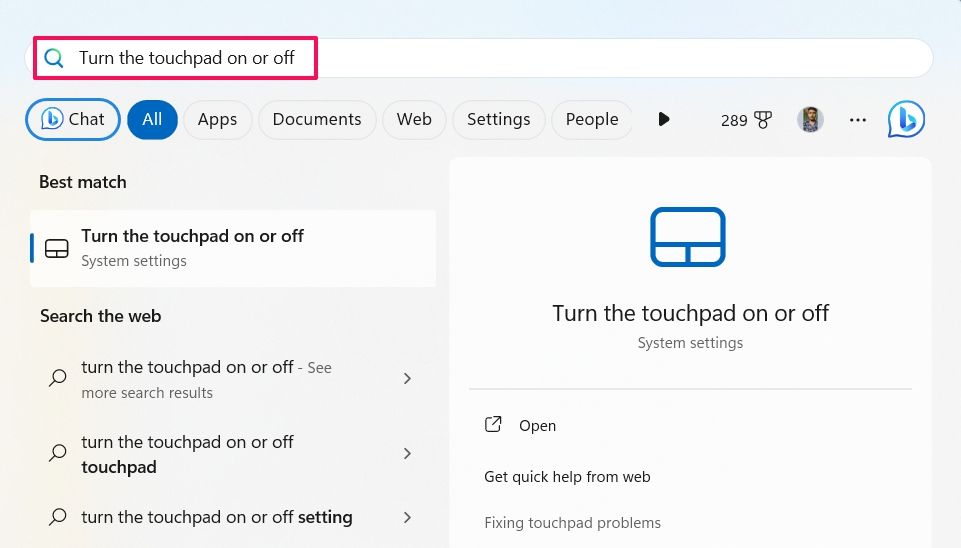This screenshot has width=961, height=548.
Task: Switch to the People filter tab
Action: [x=591, y=119]
